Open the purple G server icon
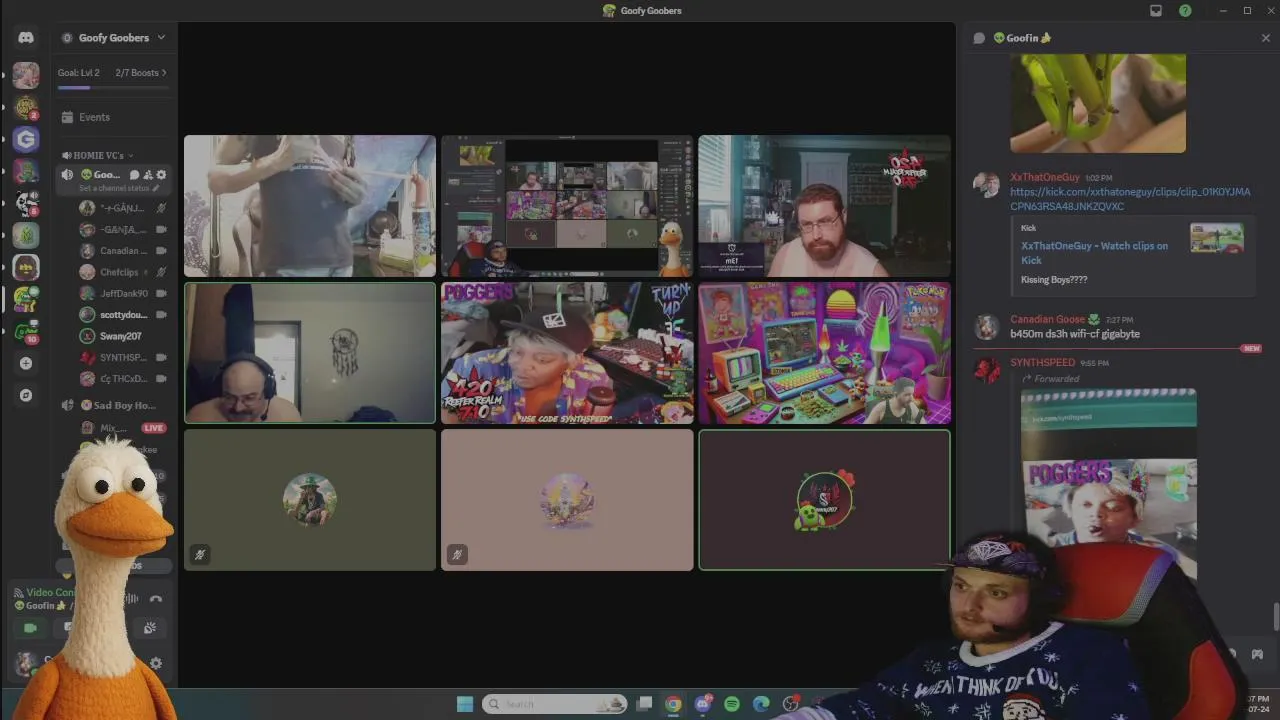Viewport: 1280px width, 720px height. coord(26,139)
